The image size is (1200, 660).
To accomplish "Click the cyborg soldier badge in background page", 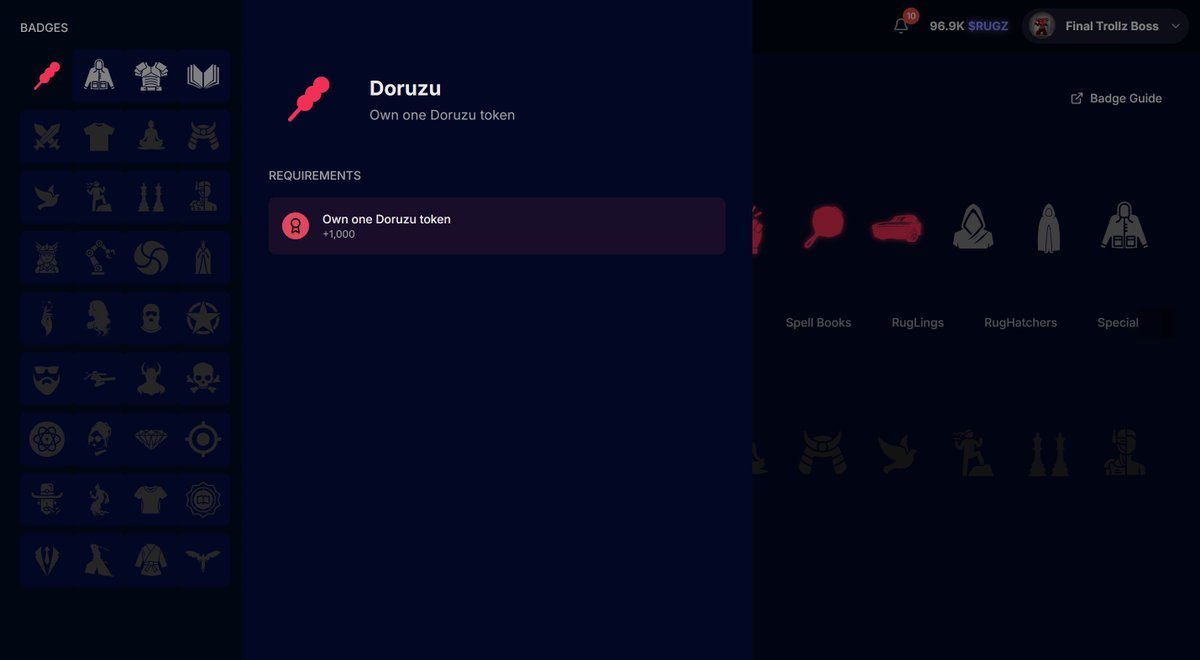I will pyautogui.click(x=1123, y=453).
